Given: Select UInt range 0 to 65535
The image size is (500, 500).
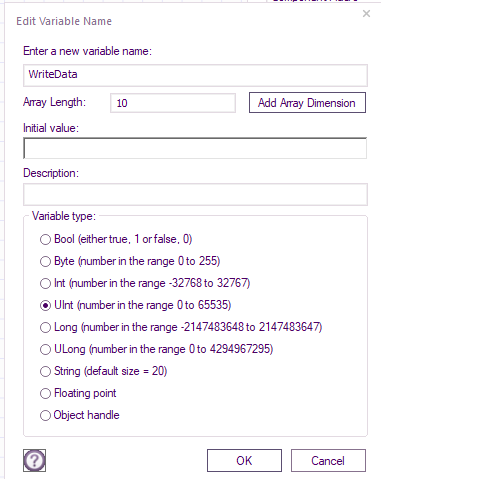Looking at the screenshot, I should click(45, 305).
